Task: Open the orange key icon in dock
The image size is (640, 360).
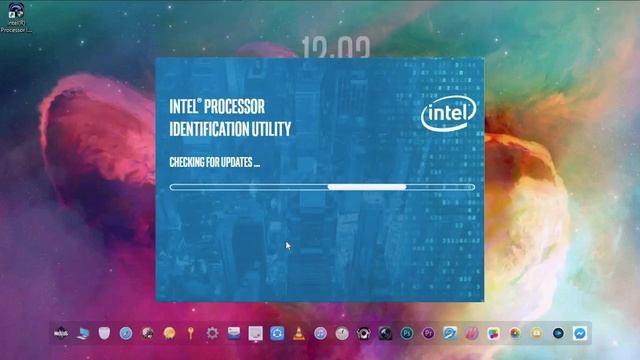Action: point(191,333)
